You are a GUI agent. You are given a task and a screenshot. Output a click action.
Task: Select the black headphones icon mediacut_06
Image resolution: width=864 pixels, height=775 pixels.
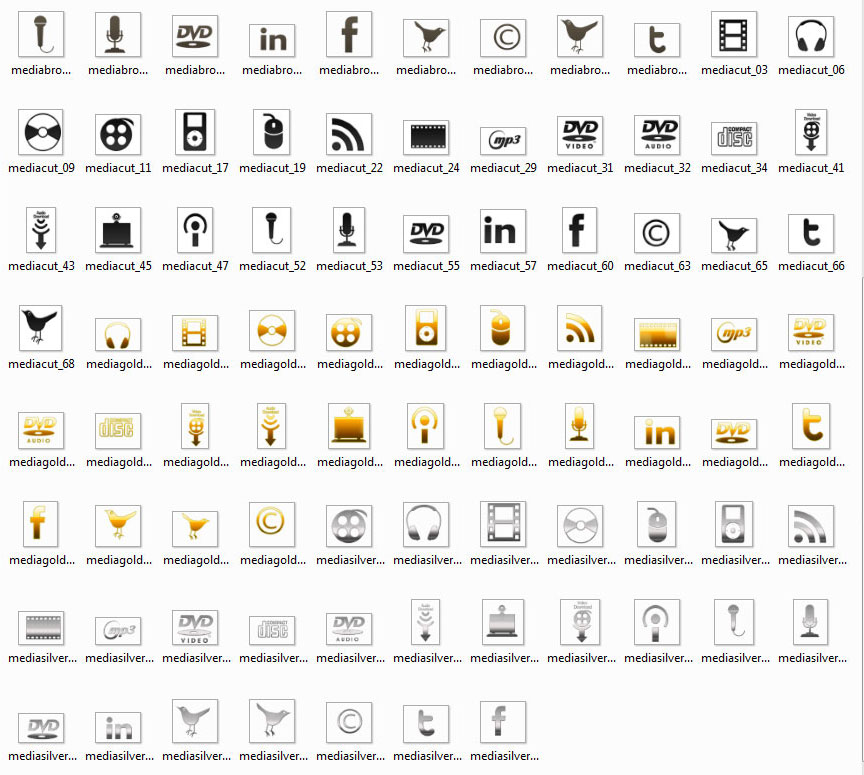[x=811, y=36]
